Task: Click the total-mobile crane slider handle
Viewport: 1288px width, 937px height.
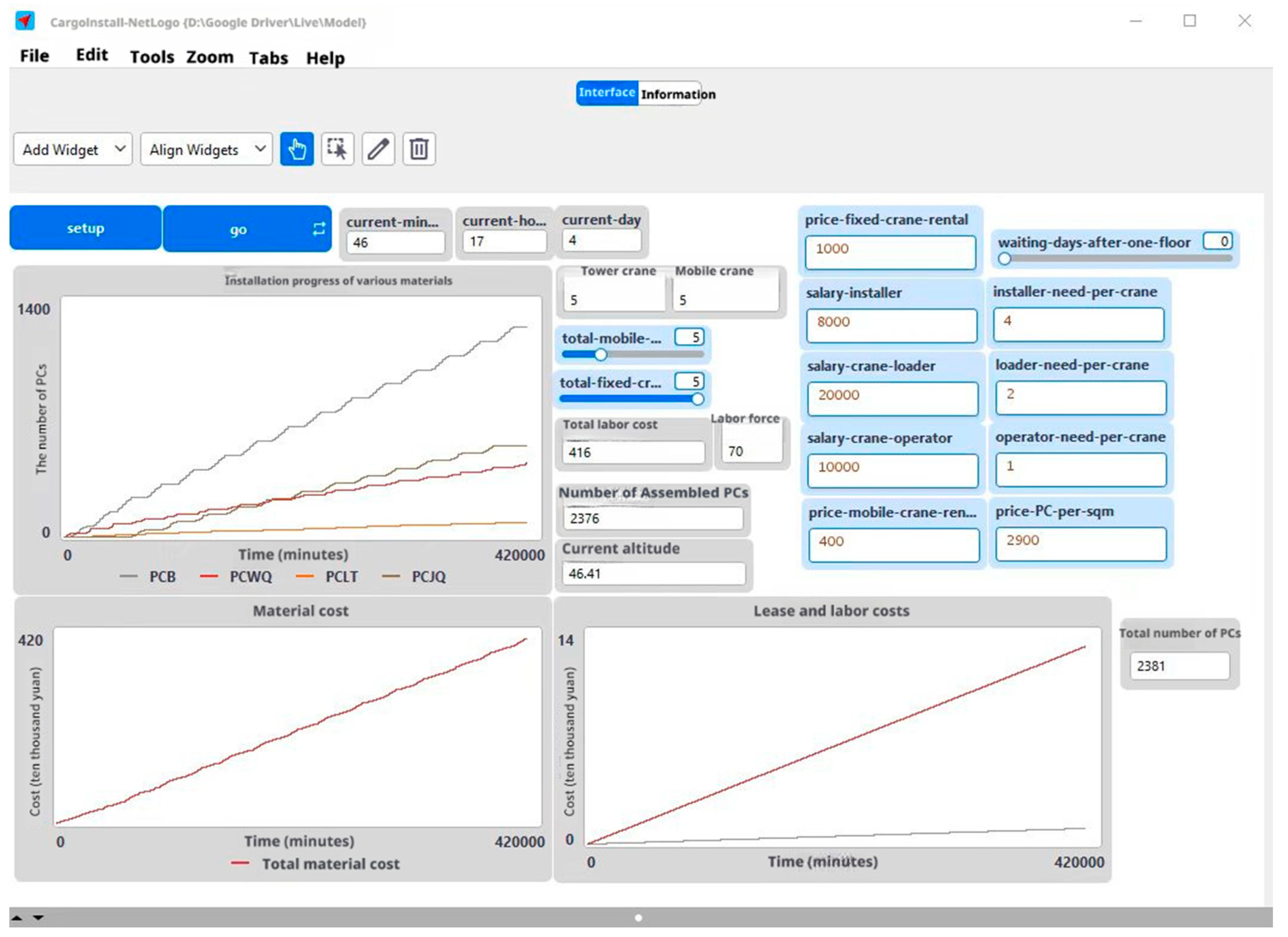Action: tap(601, 355)
